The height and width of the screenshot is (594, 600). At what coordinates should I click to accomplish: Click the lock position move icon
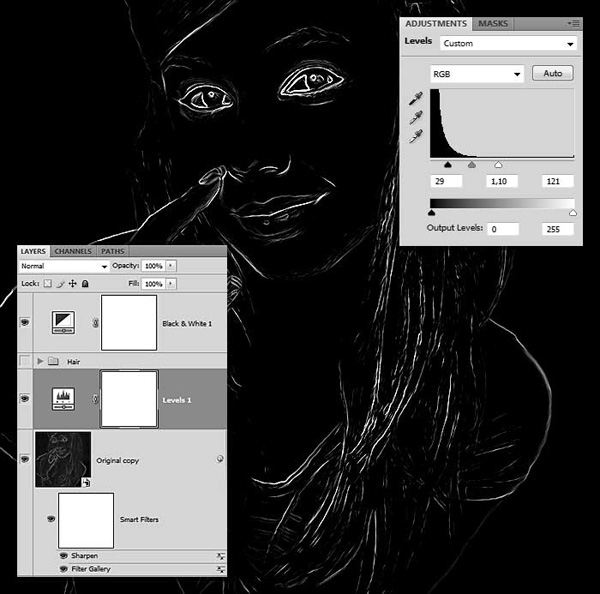pyautogui.click(x=72, y=284)
